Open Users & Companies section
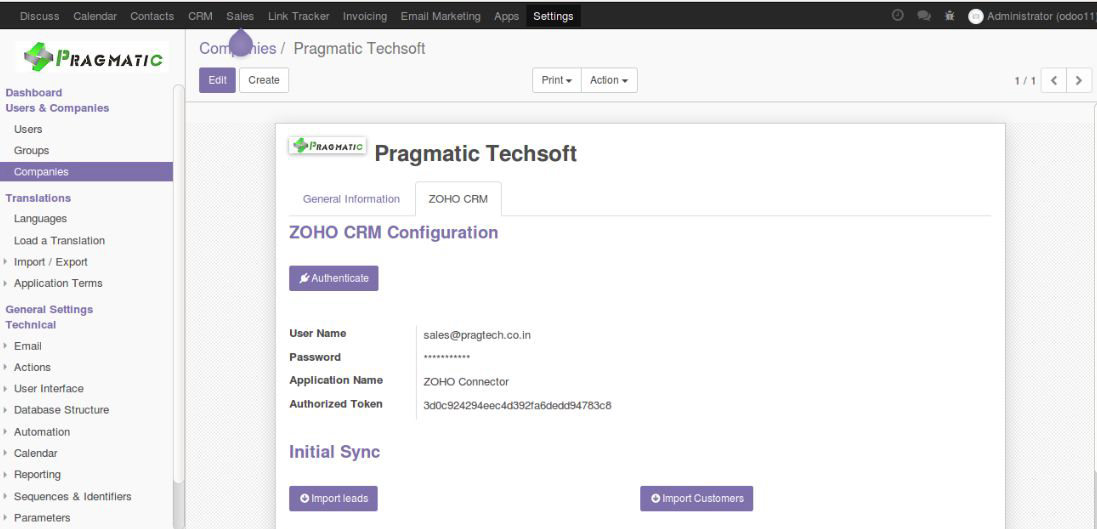The width and height of the screenshot is (1097, 529). click(x=57, y=108)
